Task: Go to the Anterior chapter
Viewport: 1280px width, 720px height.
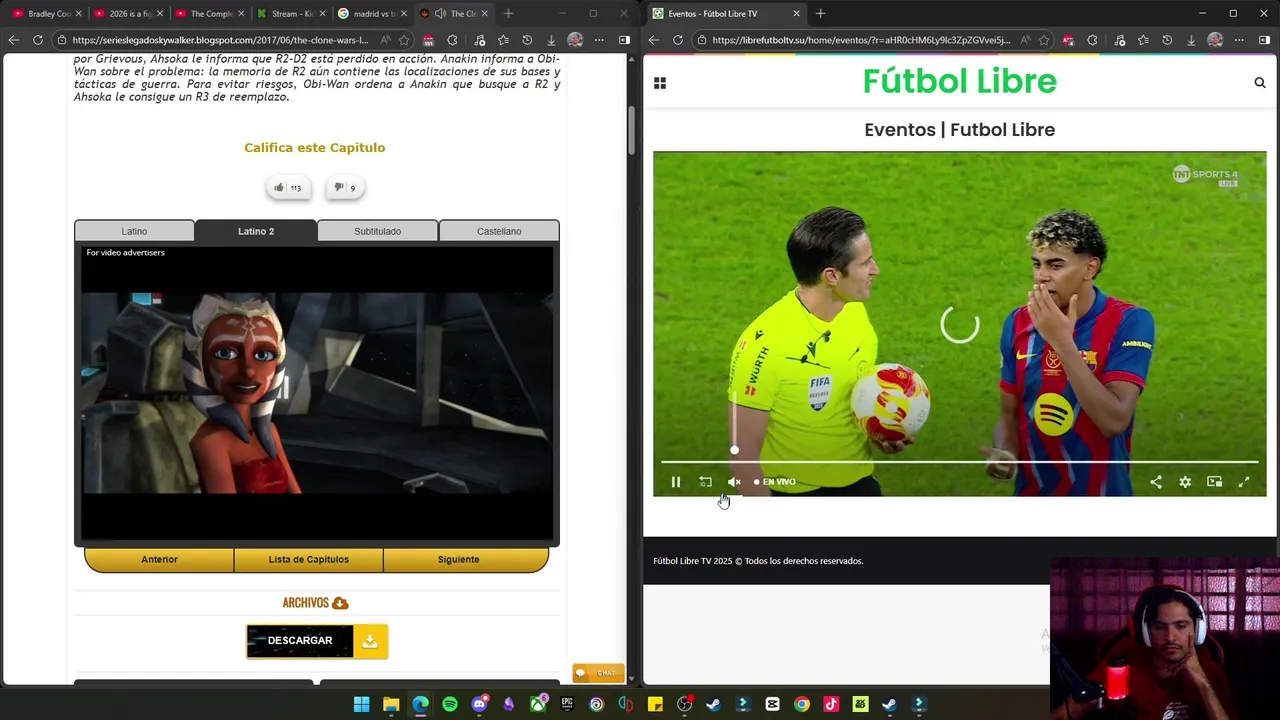Action: click(159, 560)
